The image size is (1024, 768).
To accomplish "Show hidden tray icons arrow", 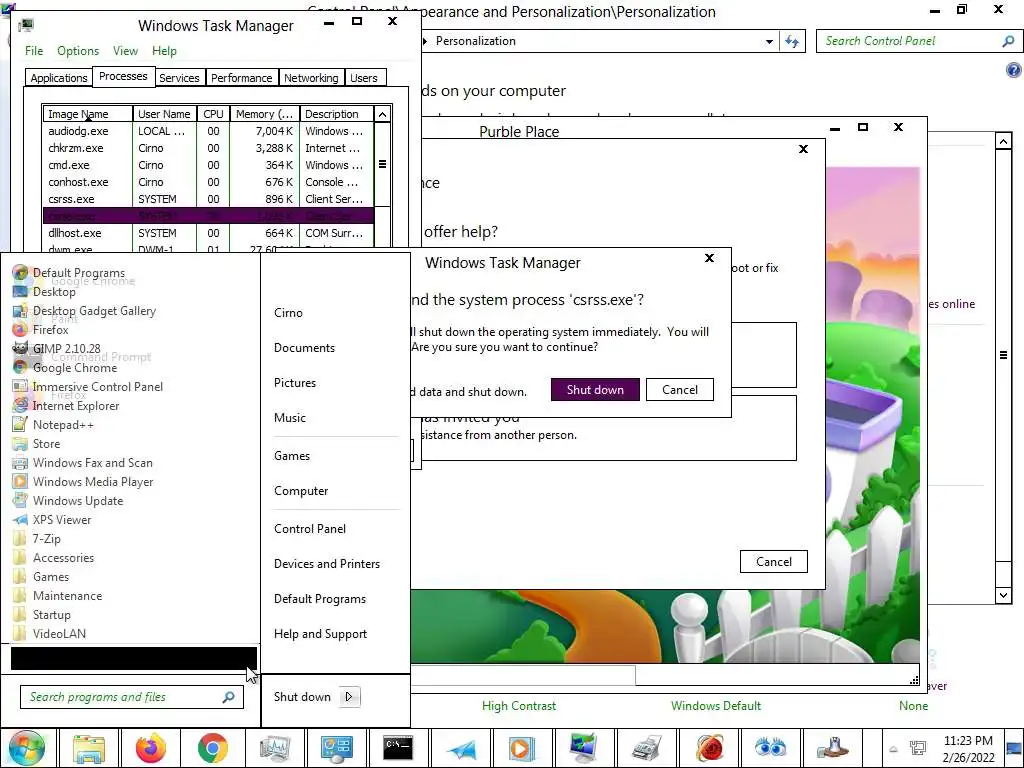I will [893, 748].
